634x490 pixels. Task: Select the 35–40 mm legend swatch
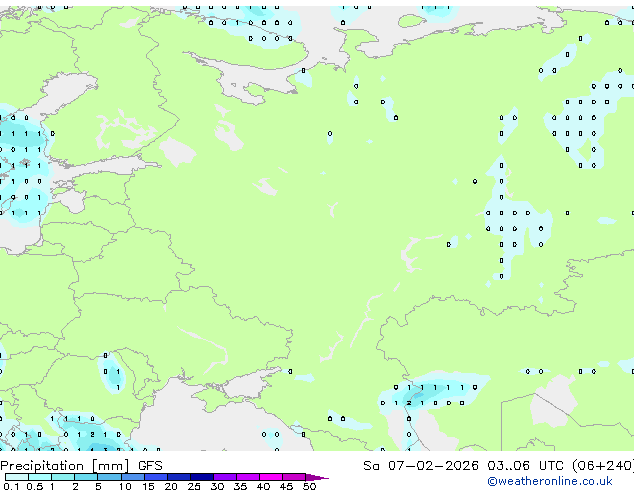point(248,477)
